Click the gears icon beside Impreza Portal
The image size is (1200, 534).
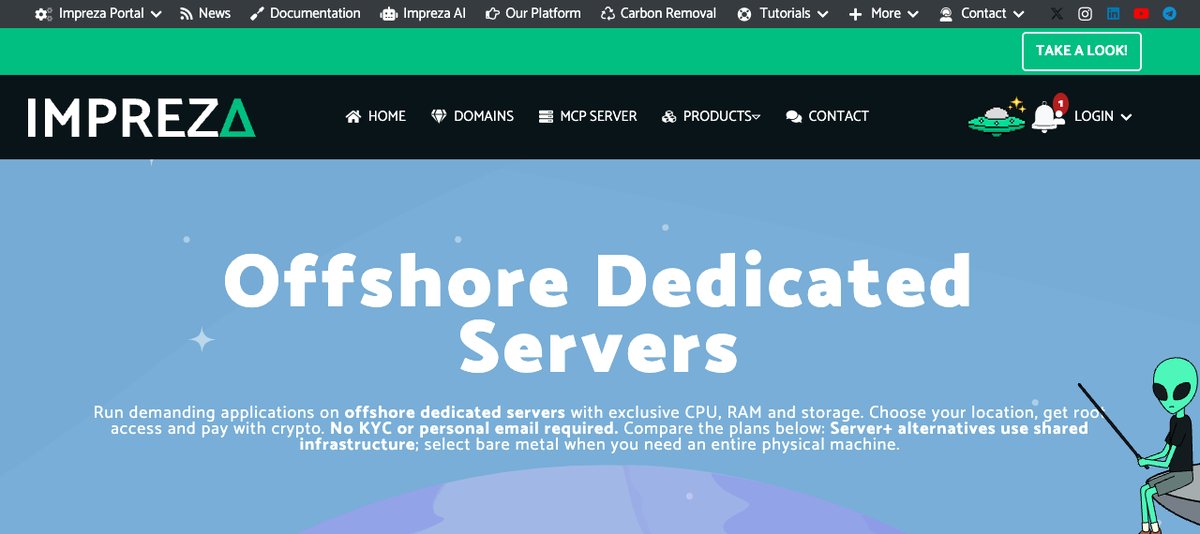coord(43,14)
